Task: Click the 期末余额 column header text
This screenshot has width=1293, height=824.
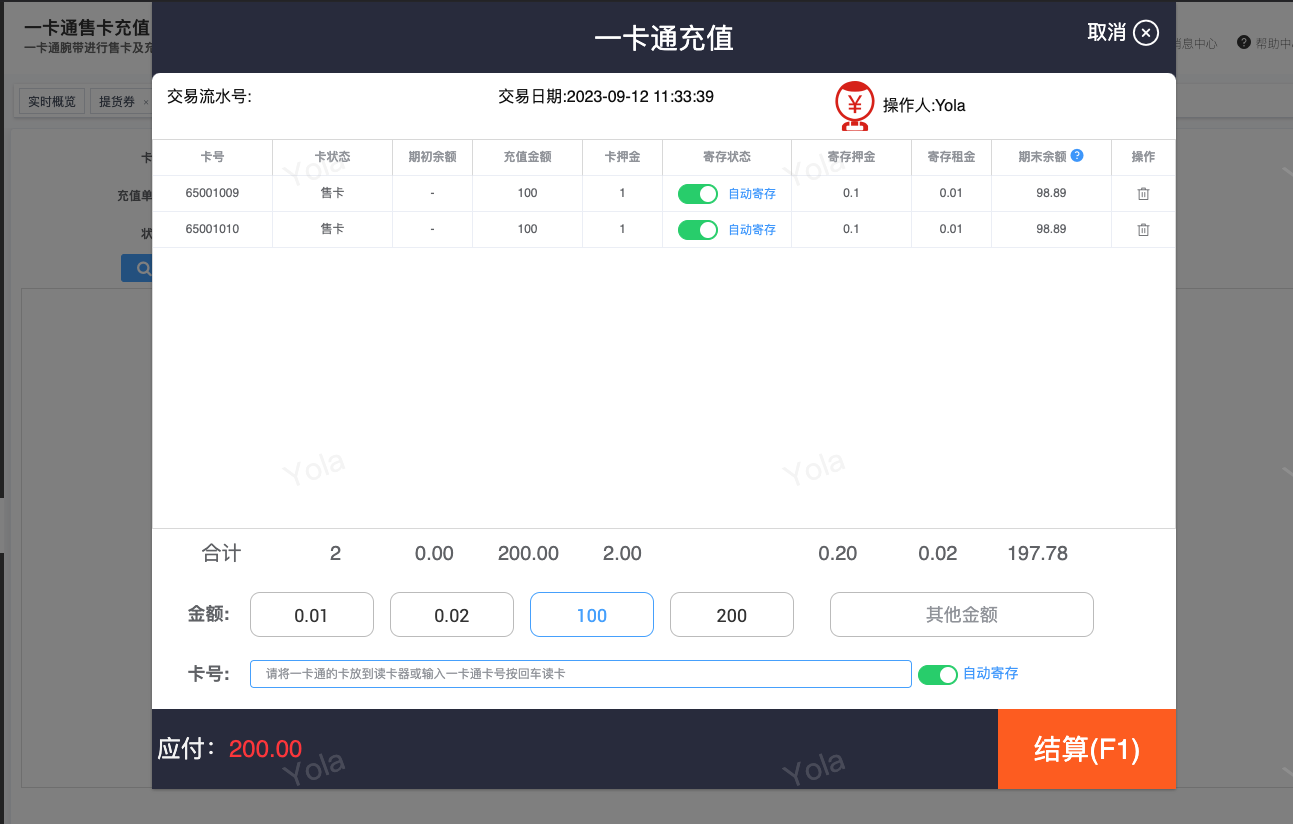Action: (1042, 157)
